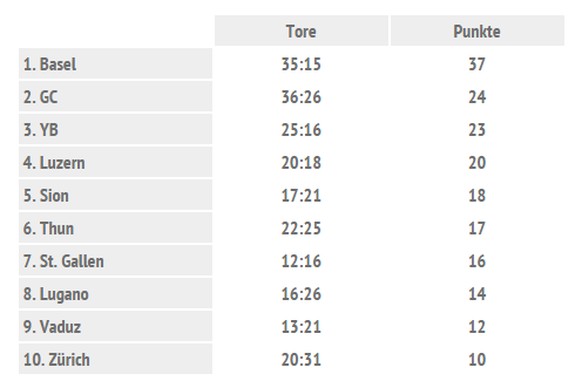Click the Punkte column header
The image size is (582, 381).
(477, 31)
